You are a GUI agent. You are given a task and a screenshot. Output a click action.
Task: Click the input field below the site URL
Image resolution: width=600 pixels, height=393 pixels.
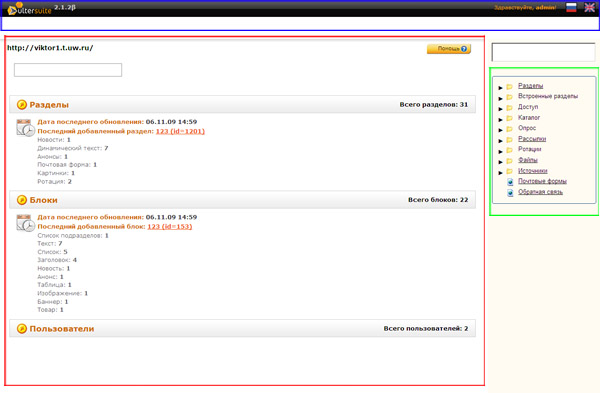click(68, 70)
